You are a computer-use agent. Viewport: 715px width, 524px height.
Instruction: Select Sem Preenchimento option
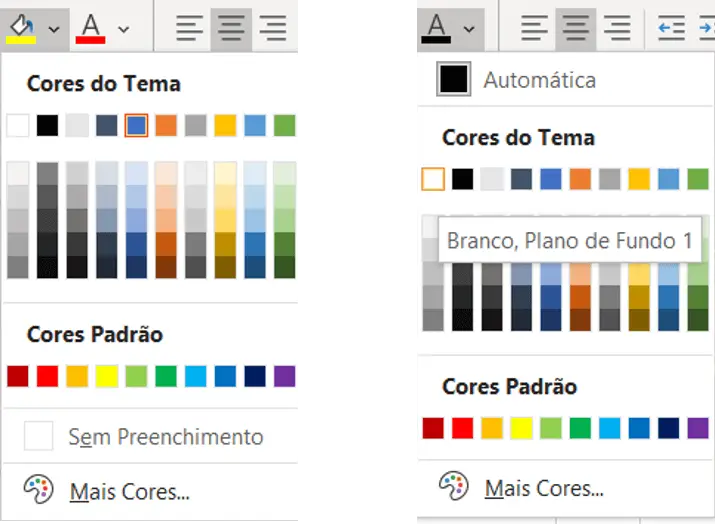tap(150, 436)
